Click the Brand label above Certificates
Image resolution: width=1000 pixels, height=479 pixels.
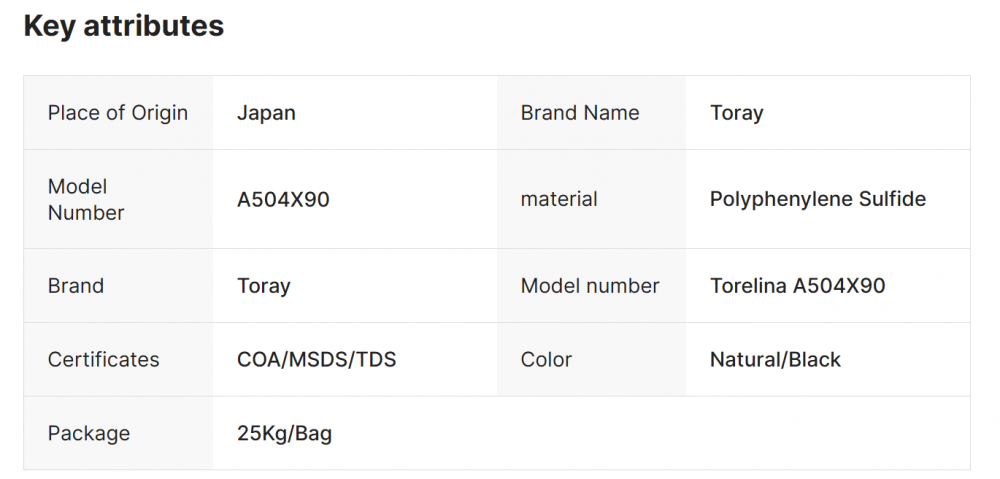76,286
